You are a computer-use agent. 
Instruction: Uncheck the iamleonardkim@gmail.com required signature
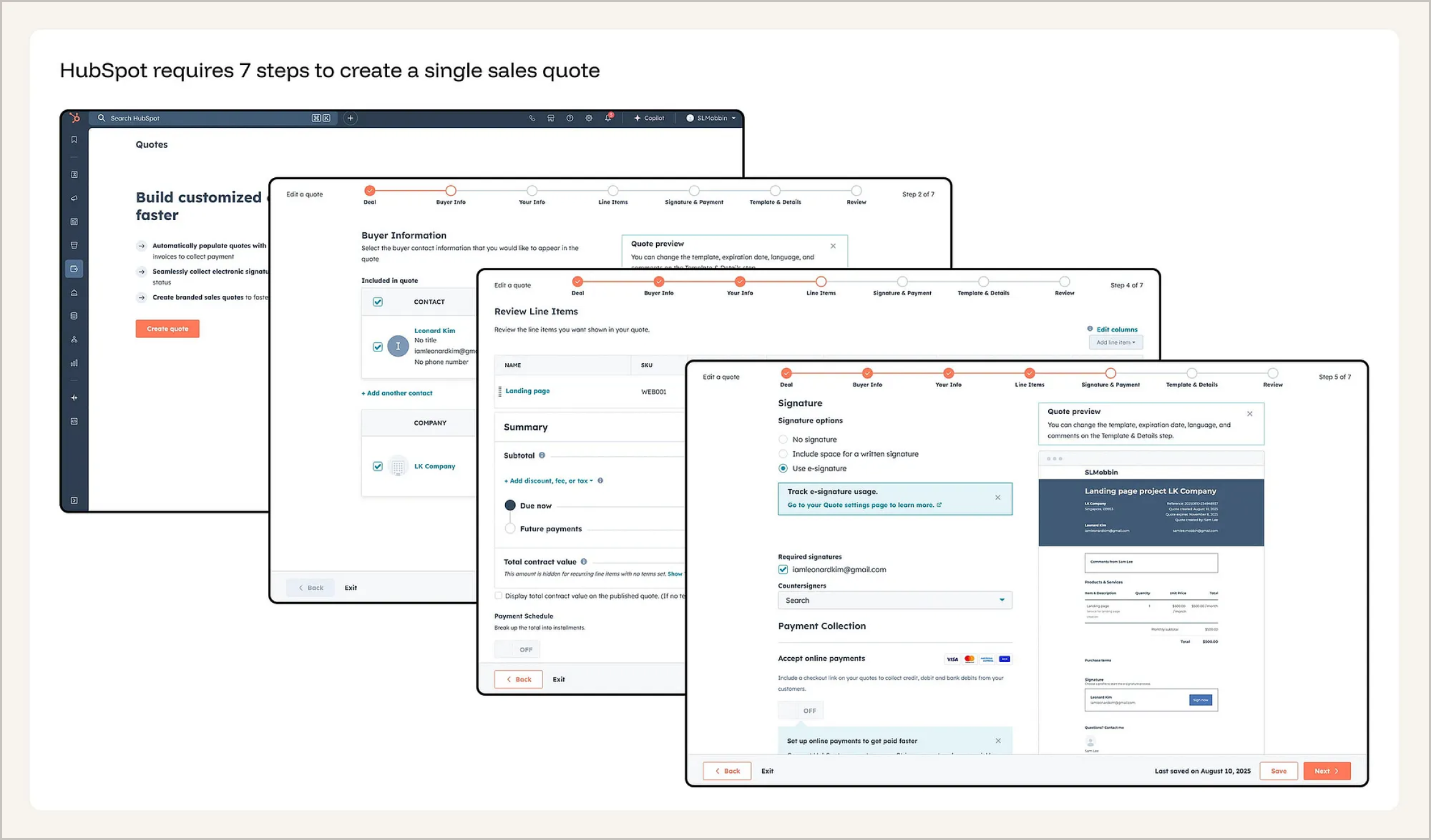pyautogui.click(x=783, y=569)
